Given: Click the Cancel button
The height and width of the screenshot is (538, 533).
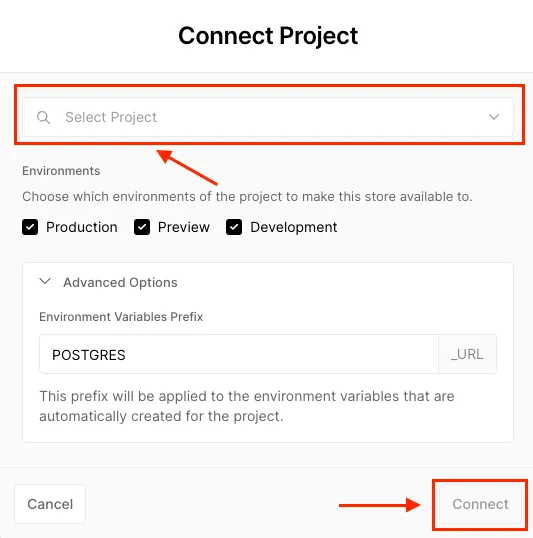Looking at the screenshot, I should (x=50, y=504).
